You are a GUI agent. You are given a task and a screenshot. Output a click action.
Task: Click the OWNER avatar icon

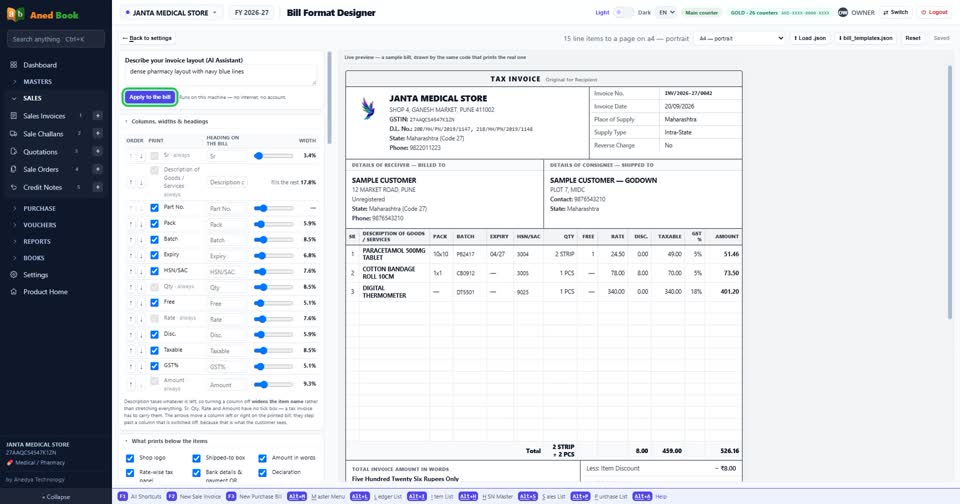(843, 12)
